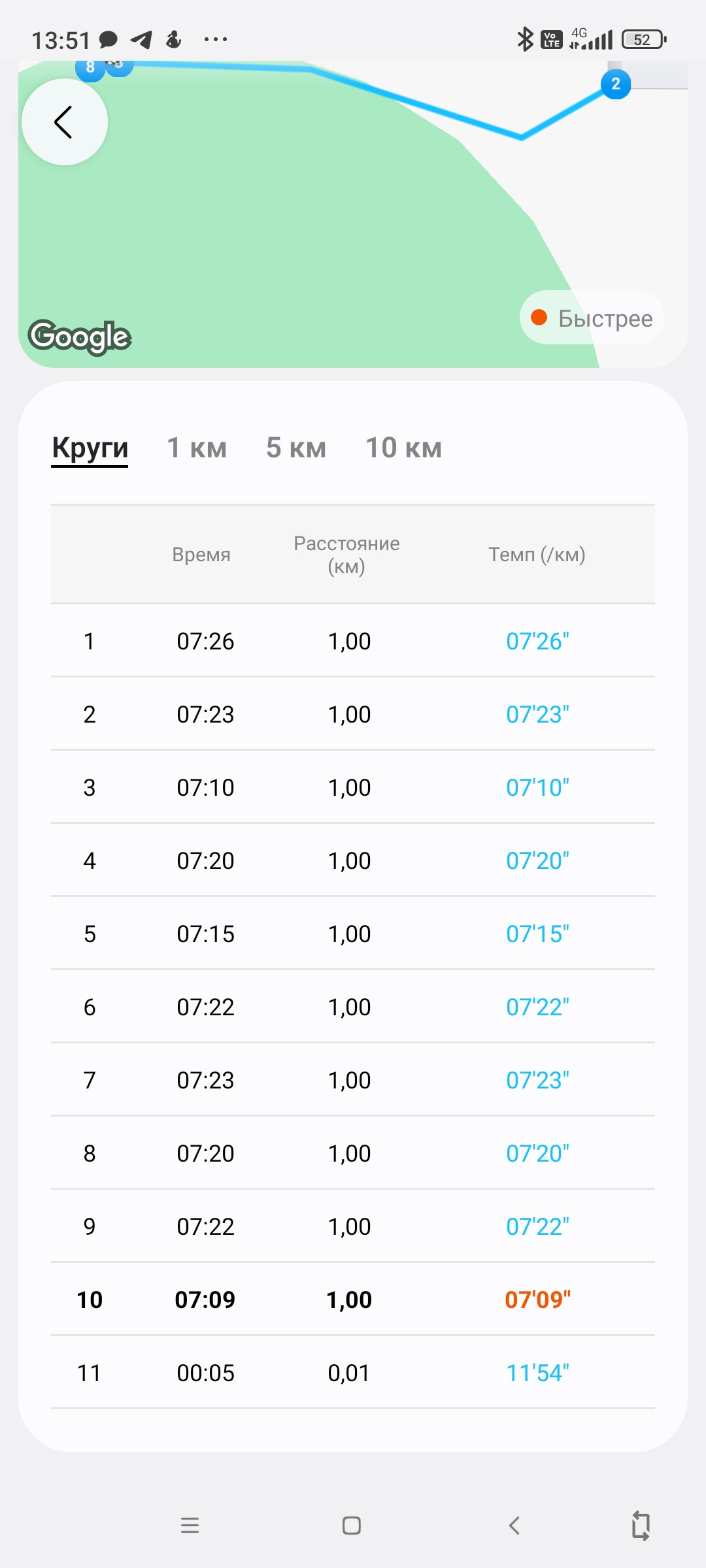The image size is (706, 1568).
Task: Tap the battery indicator showing 52
Action: pos(644,40)
